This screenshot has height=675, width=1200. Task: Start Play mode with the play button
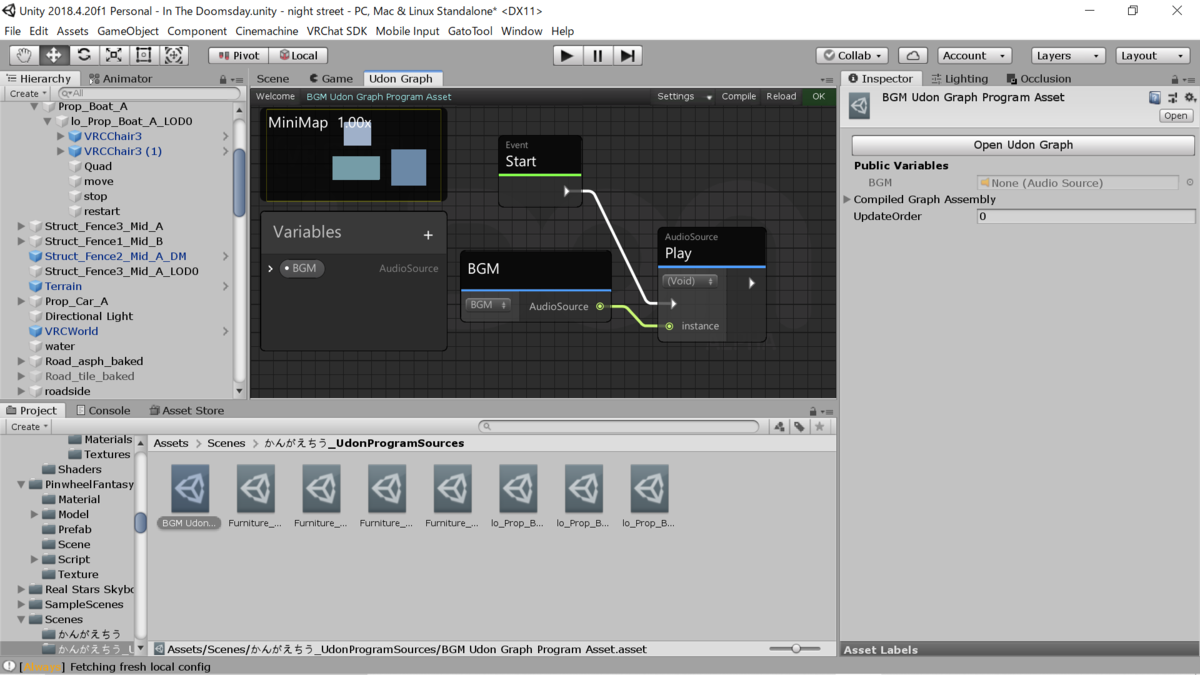tap(567, 56)
